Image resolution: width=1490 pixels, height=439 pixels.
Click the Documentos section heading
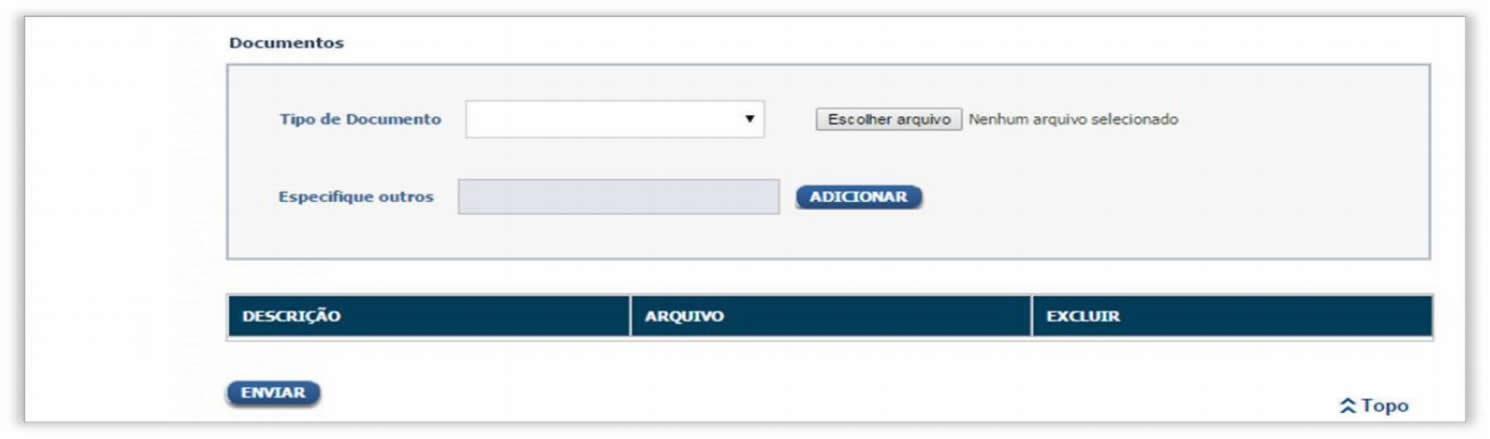(286, 43)
